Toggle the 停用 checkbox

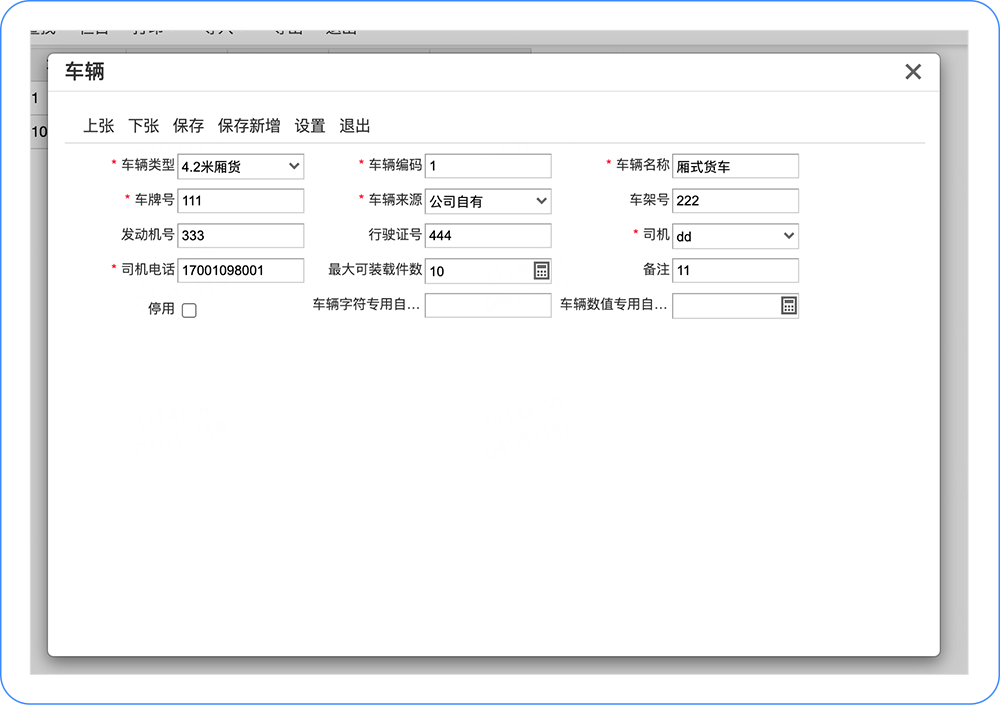(x=189, y=310)
